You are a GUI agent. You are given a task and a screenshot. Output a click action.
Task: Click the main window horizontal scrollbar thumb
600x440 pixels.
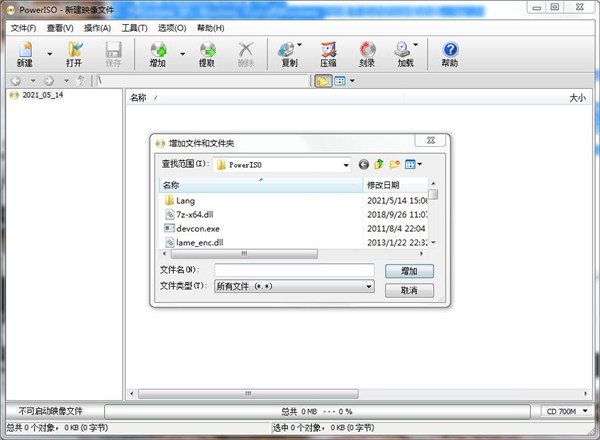248,393
